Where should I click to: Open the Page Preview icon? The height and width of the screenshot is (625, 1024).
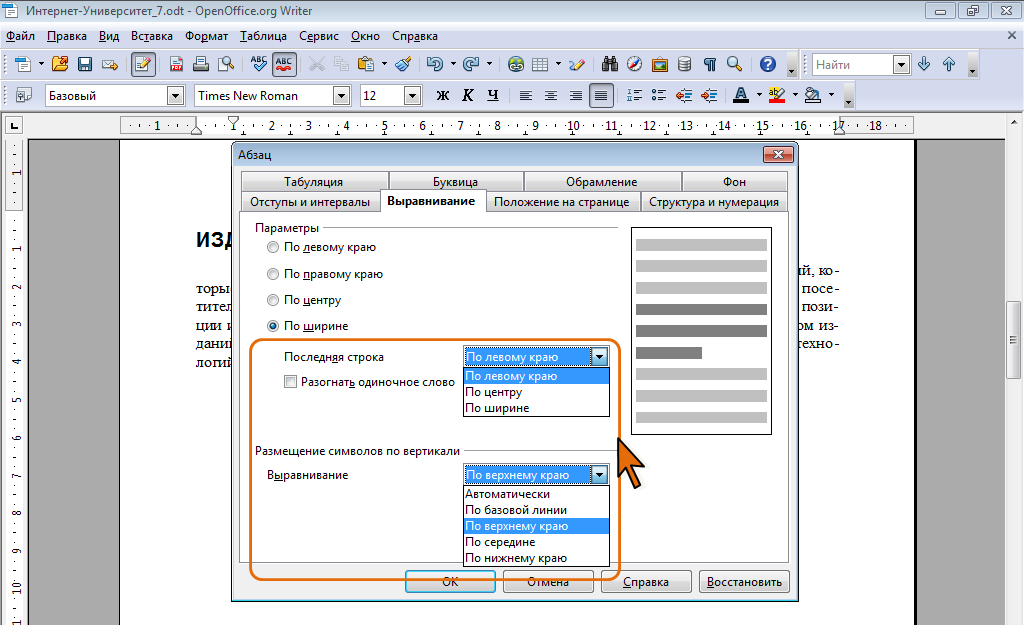(x=226, y=64)
